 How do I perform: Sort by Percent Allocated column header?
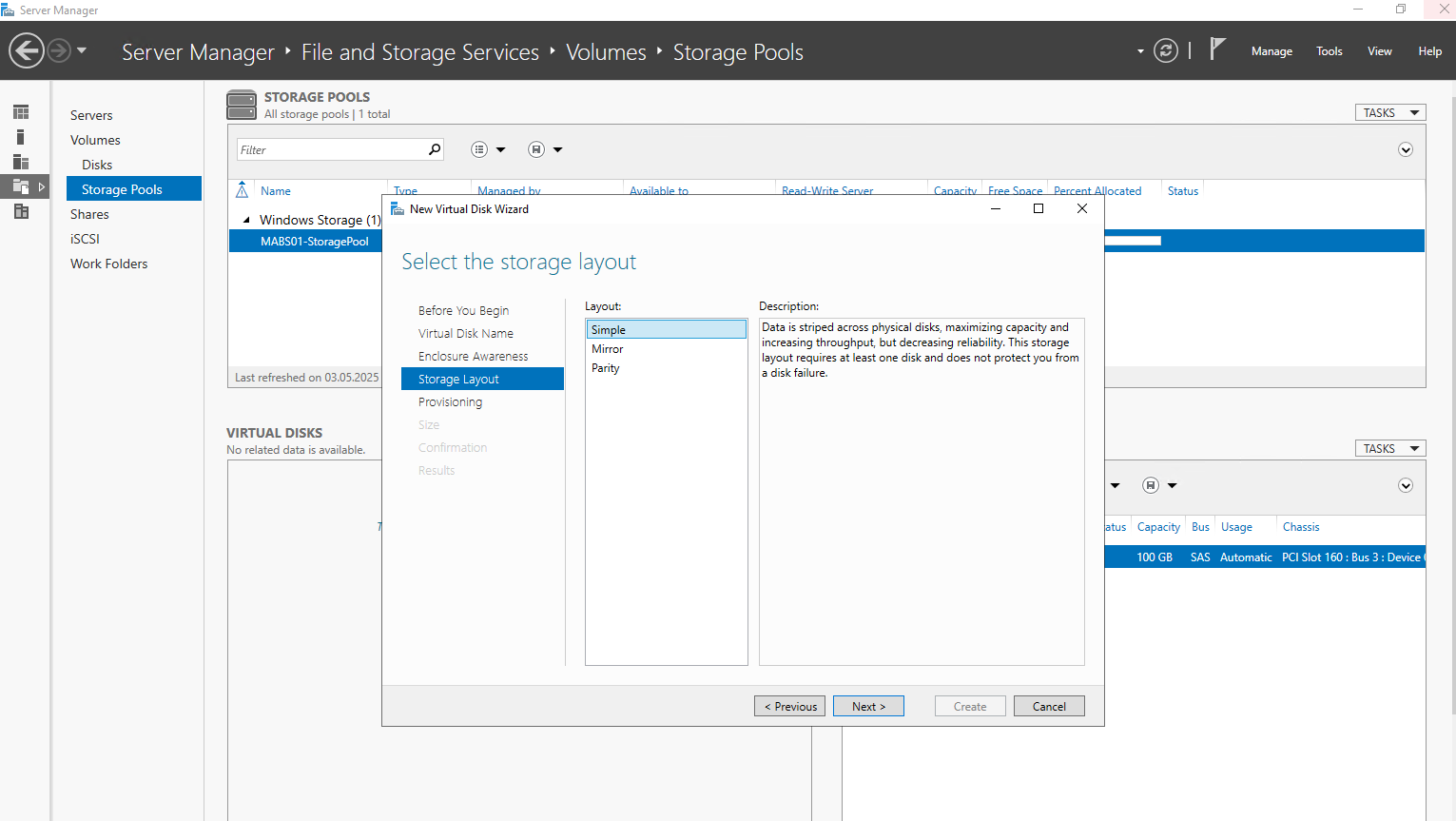pyautogui.click(x=1097, y=190)
